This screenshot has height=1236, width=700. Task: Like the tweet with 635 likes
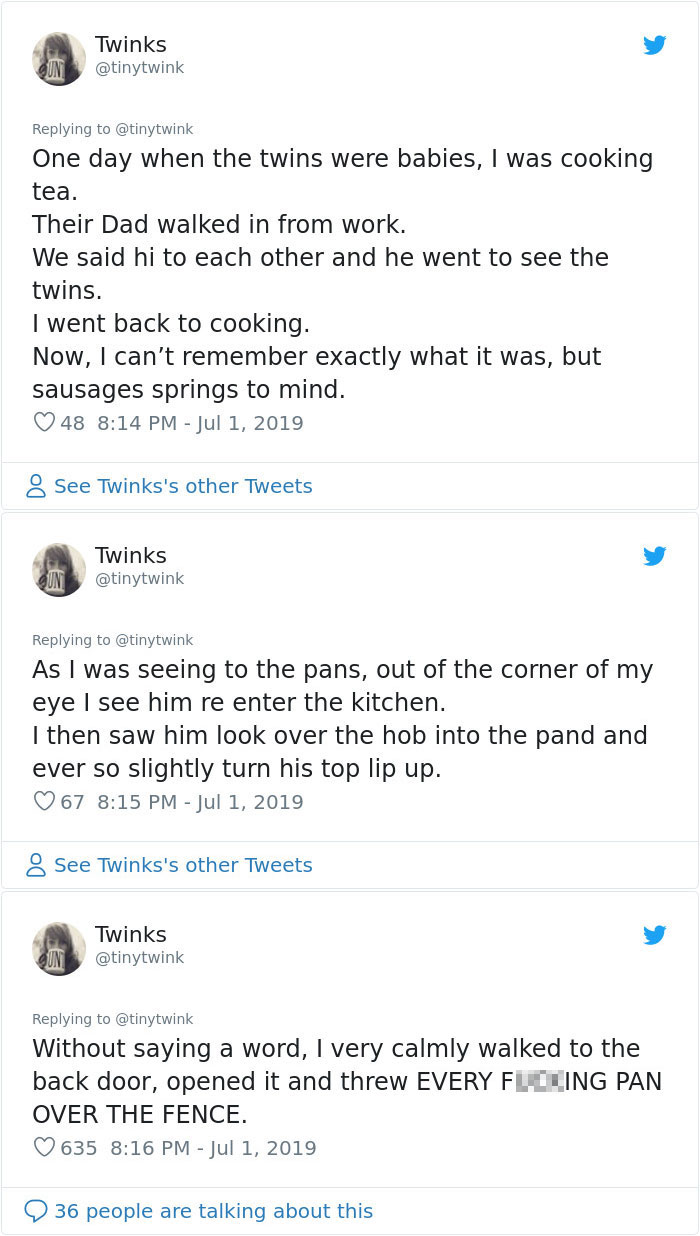(x=44, y=1148)
